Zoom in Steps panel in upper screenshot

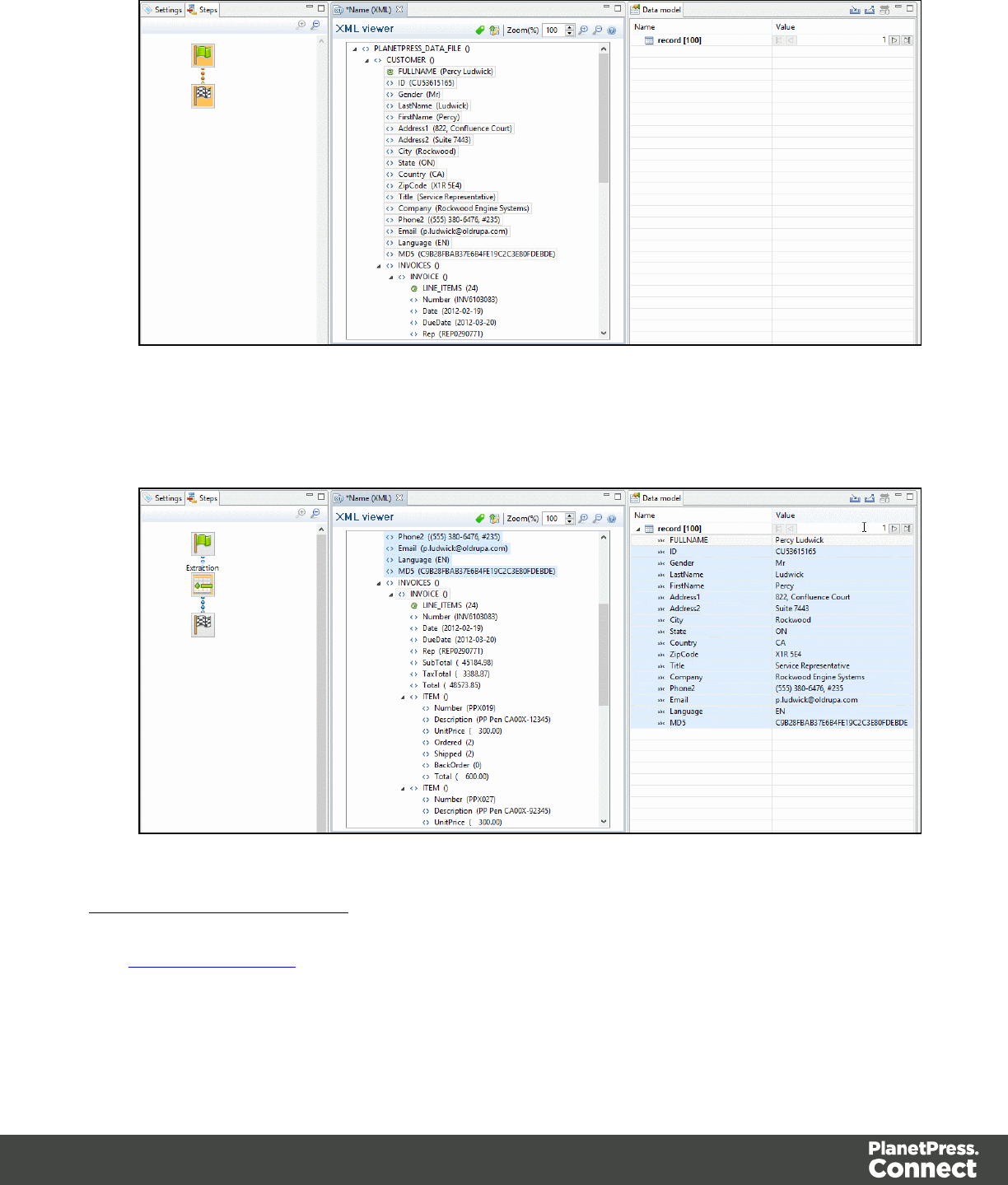pos(301,25)
